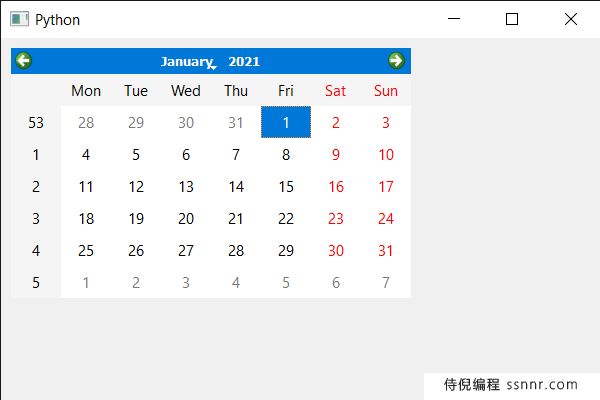
Task: Select Saturday January 9
Action: click(x=336, y=154)
